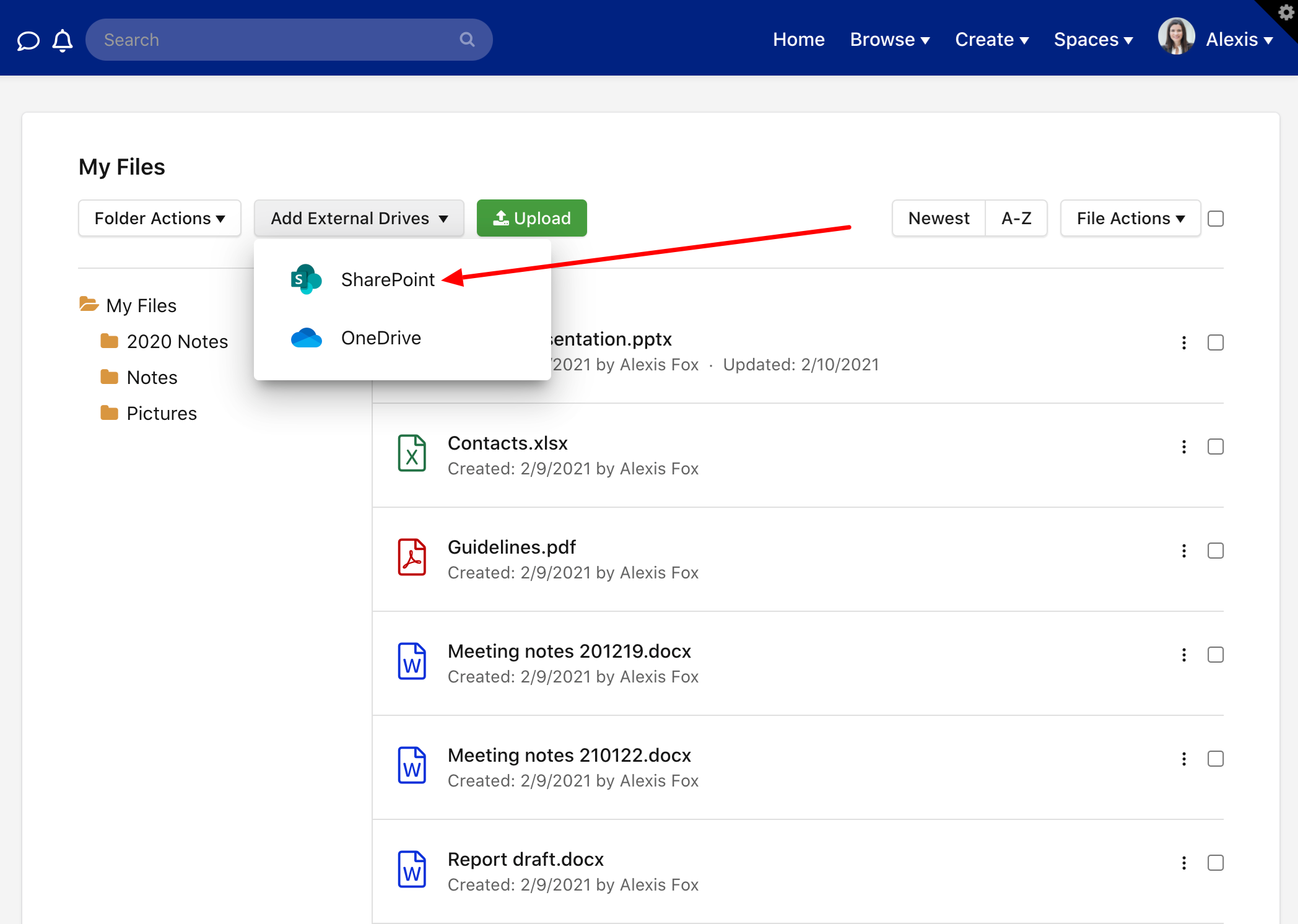Viewport: 1298px width, 924px height.
Task: Open the settings gear in corner
Action: tap(1286, 12)
